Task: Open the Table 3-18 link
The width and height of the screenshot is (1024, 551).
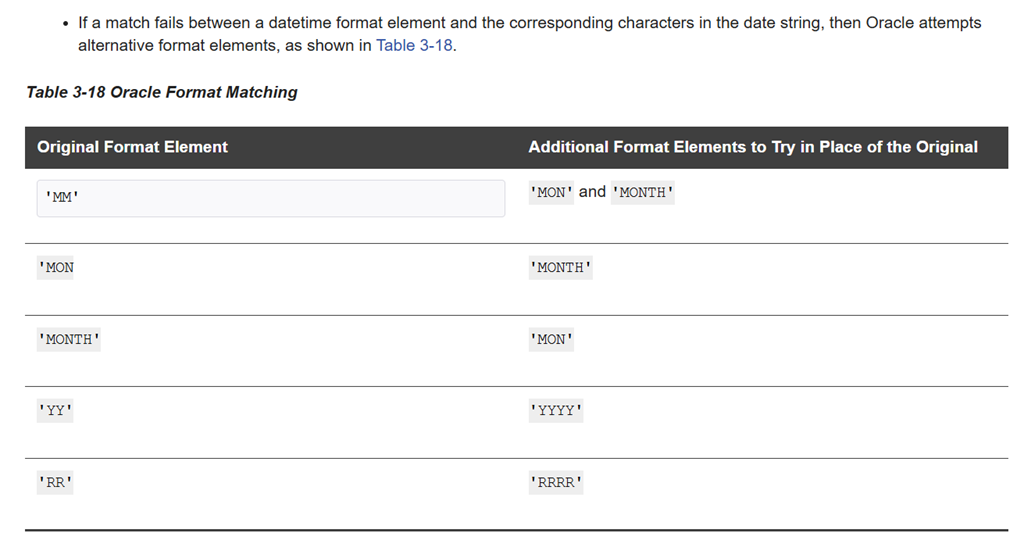Action: click(414, 46)
